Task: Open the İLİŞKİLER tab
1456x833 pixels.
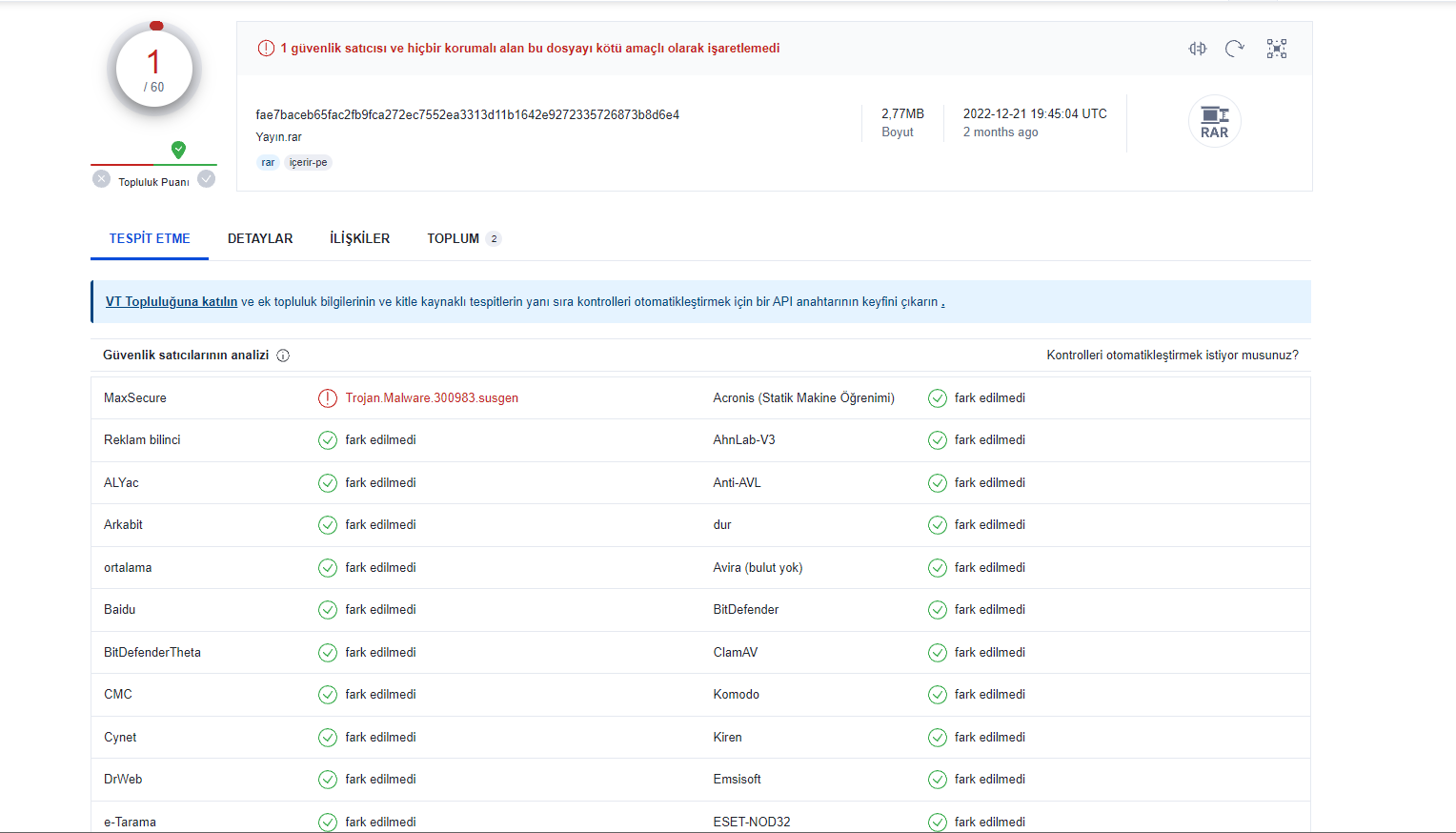Action: click(359, 238)
